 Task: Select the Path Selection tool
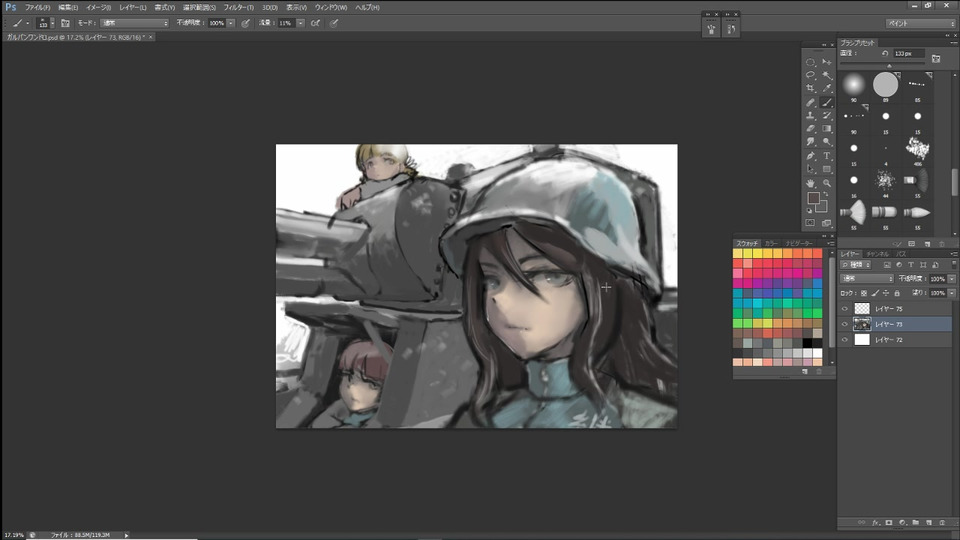[x=810, y=169]
